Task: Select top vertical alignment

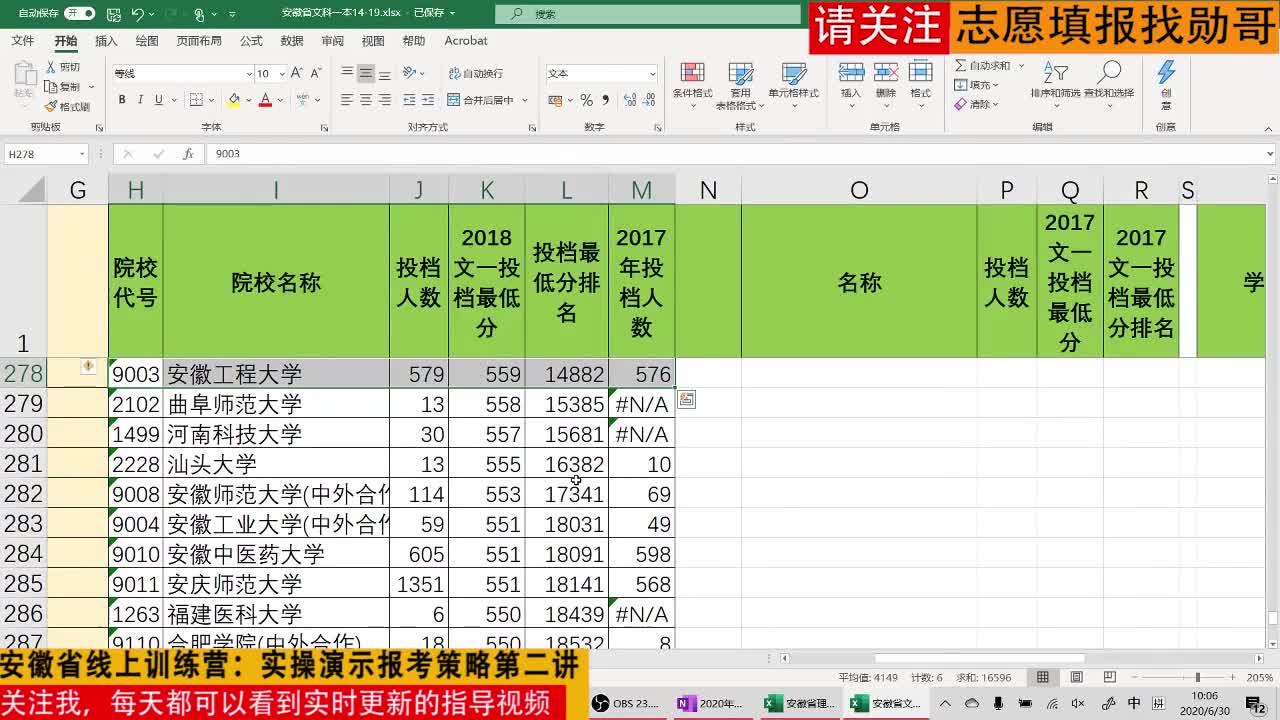Action: pyautogui.click(x=347, y=73)
